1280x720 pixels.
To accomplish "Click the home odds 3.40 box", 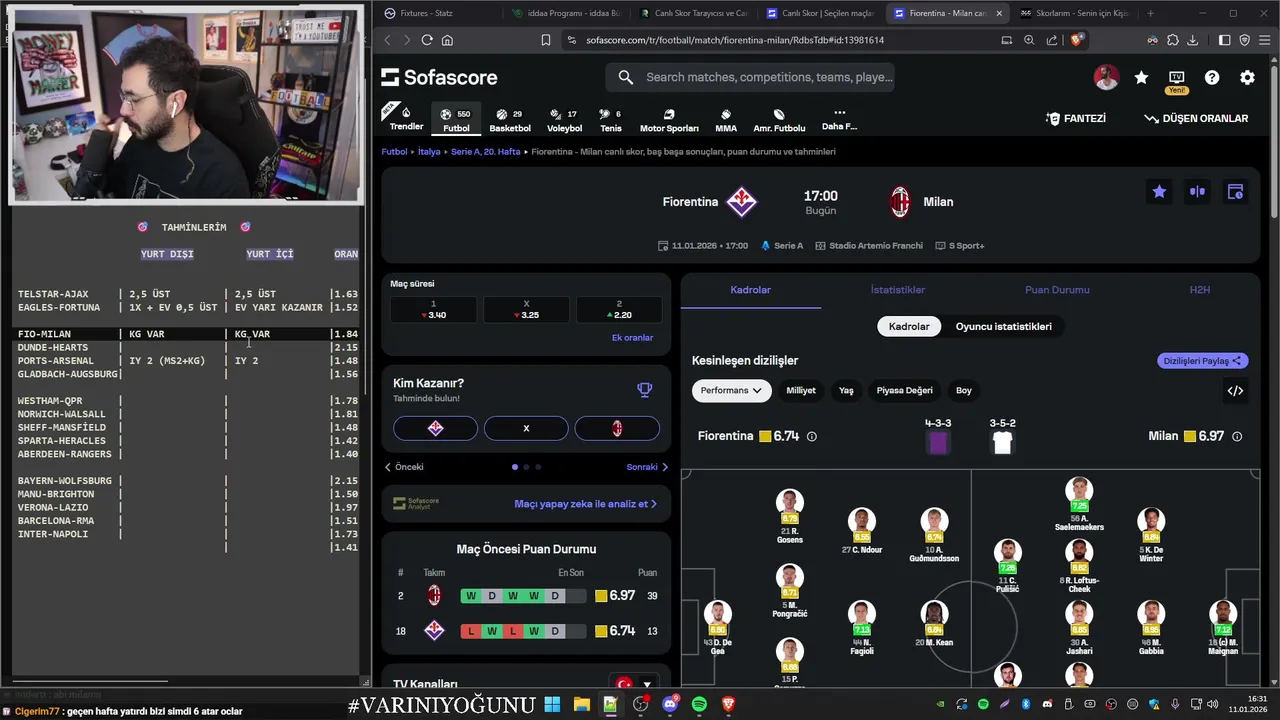I will [x=433, y=309].
